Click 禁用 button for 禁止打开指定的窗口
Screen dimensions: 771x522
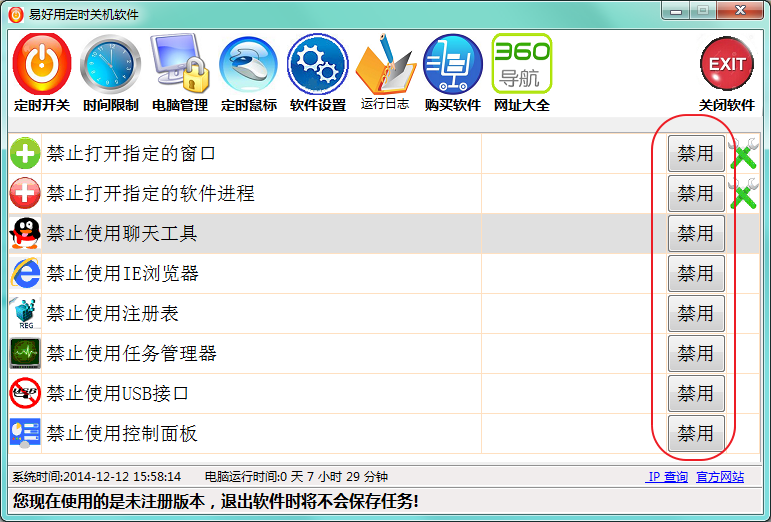tap(696, 153)
